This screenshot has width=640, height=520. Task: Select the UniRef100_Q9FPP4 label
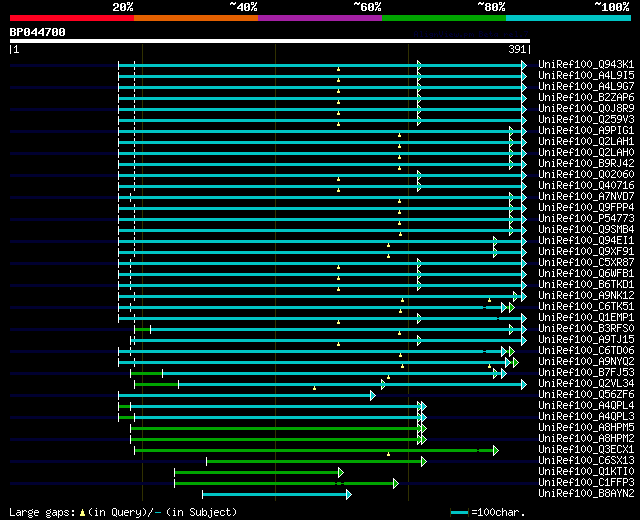[586, 207]
